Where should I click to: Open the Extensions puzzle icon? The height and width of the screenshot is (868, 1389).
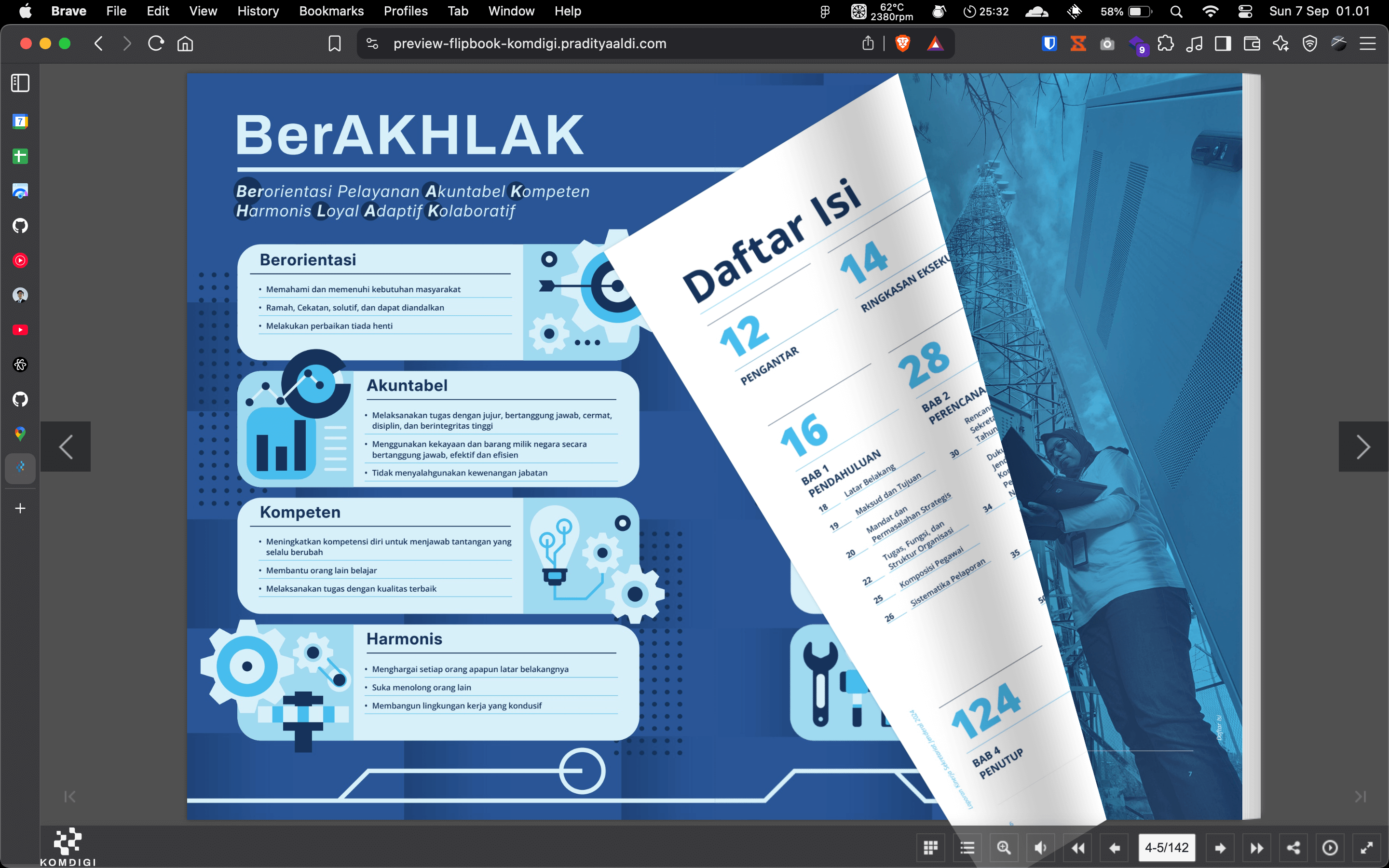click(x=1165, y=43)
